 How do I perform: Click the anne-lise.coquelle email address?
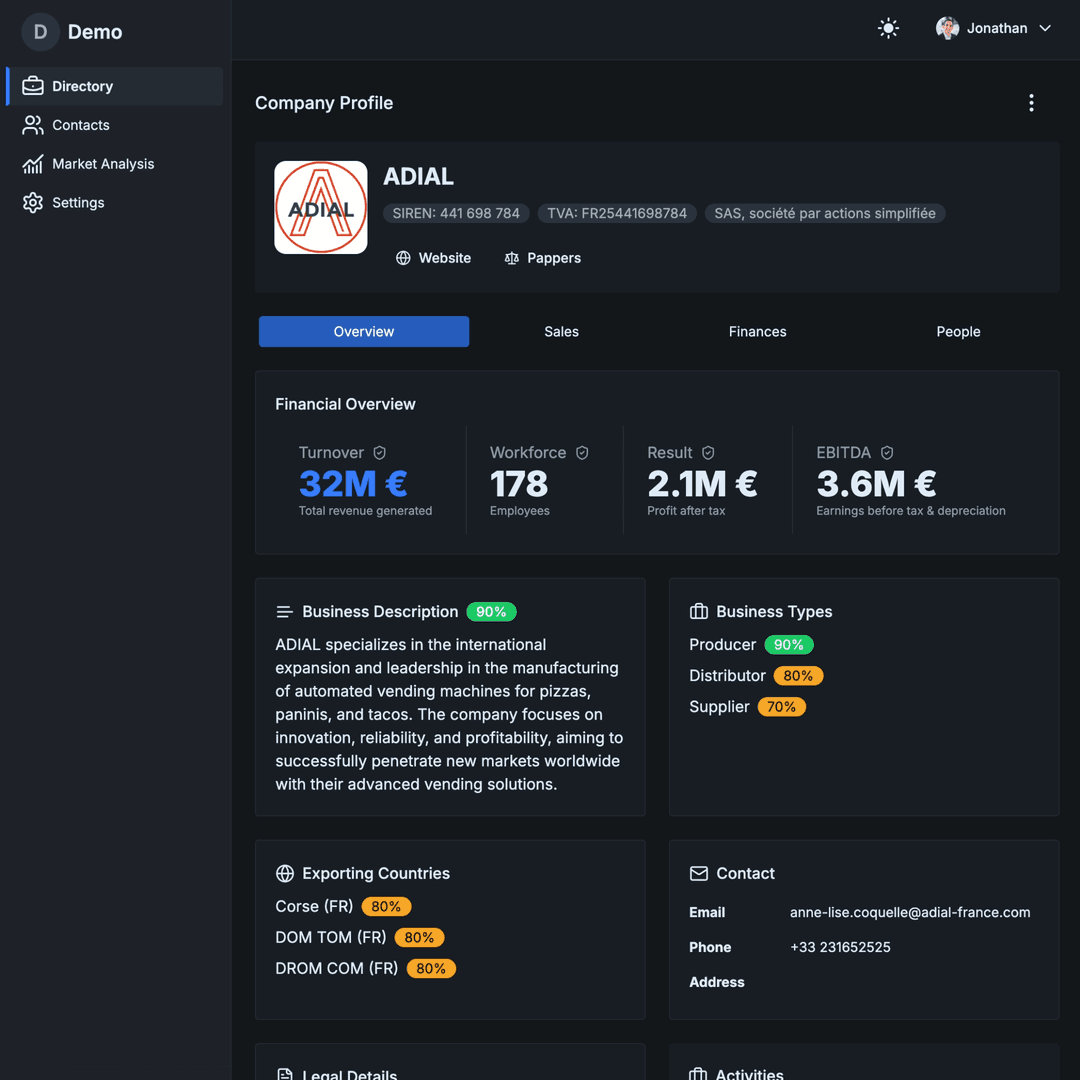(910, 912)
